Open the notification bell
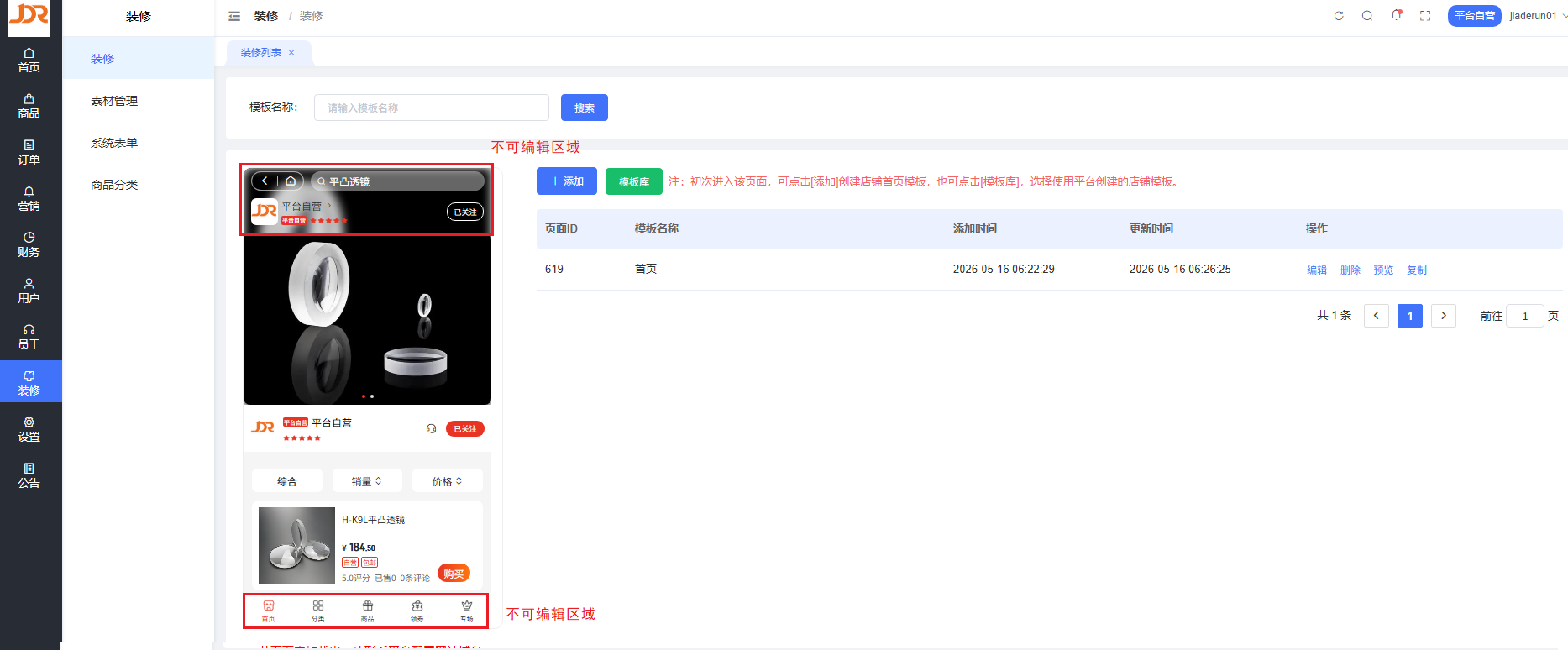 tap(1396, 15)
